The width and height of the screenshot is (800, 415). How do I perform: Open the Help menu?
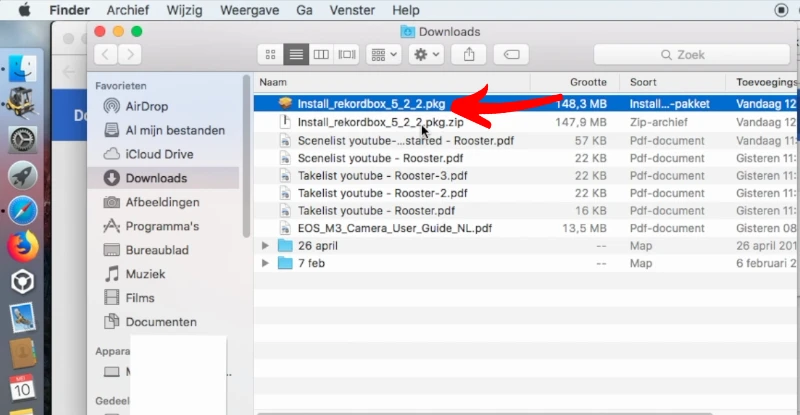coord(406,10)
